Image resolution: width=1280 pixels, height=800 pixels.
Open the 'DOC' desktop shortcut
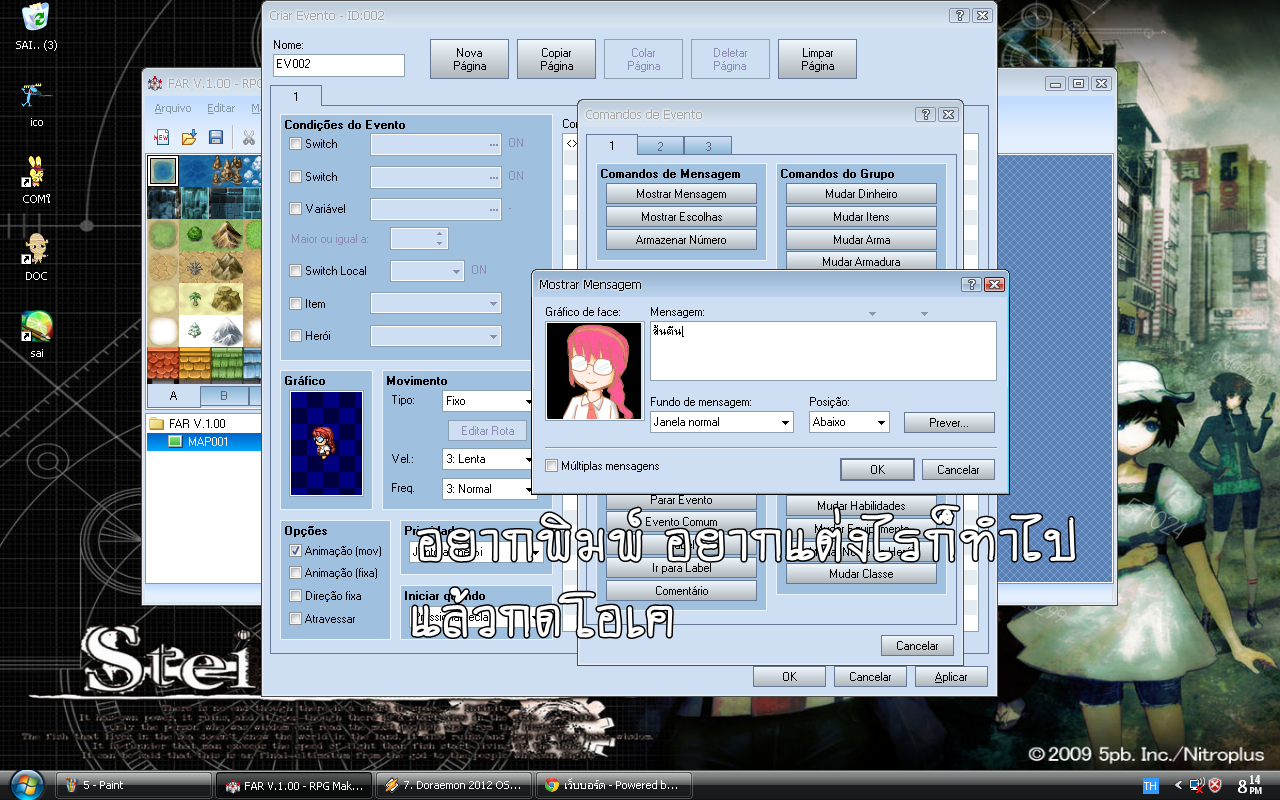[37, 256]
